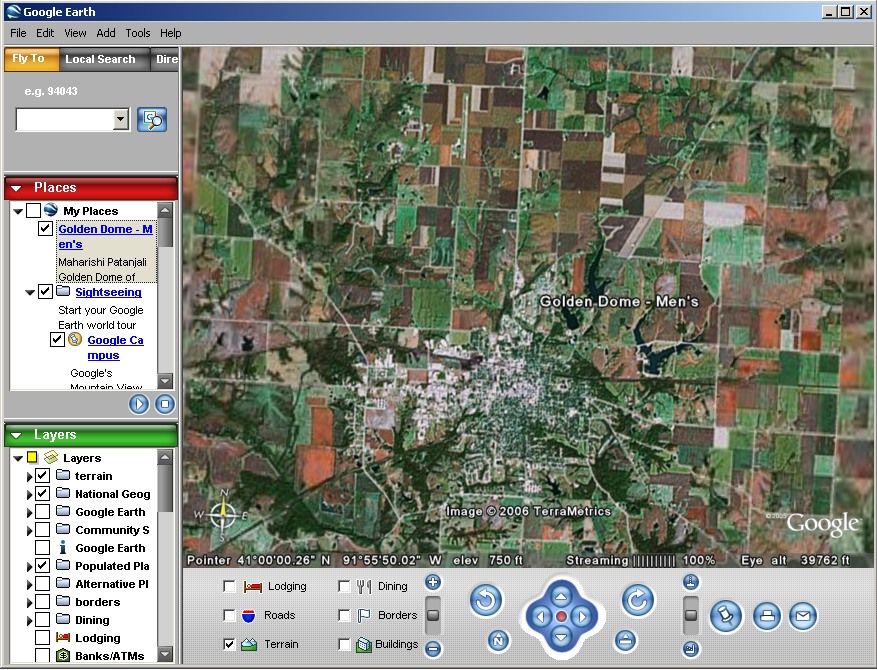Open the Tools menu

point(138,33)
